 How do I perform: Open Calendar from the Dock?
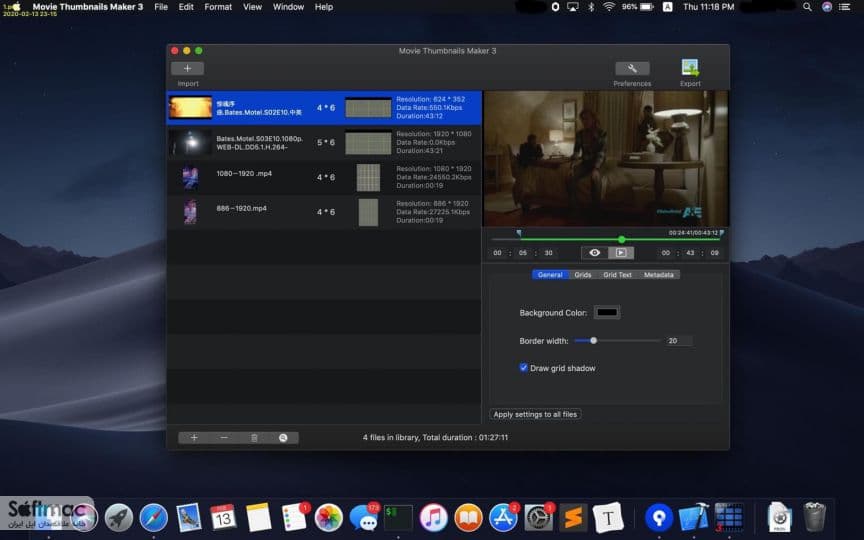224,517
